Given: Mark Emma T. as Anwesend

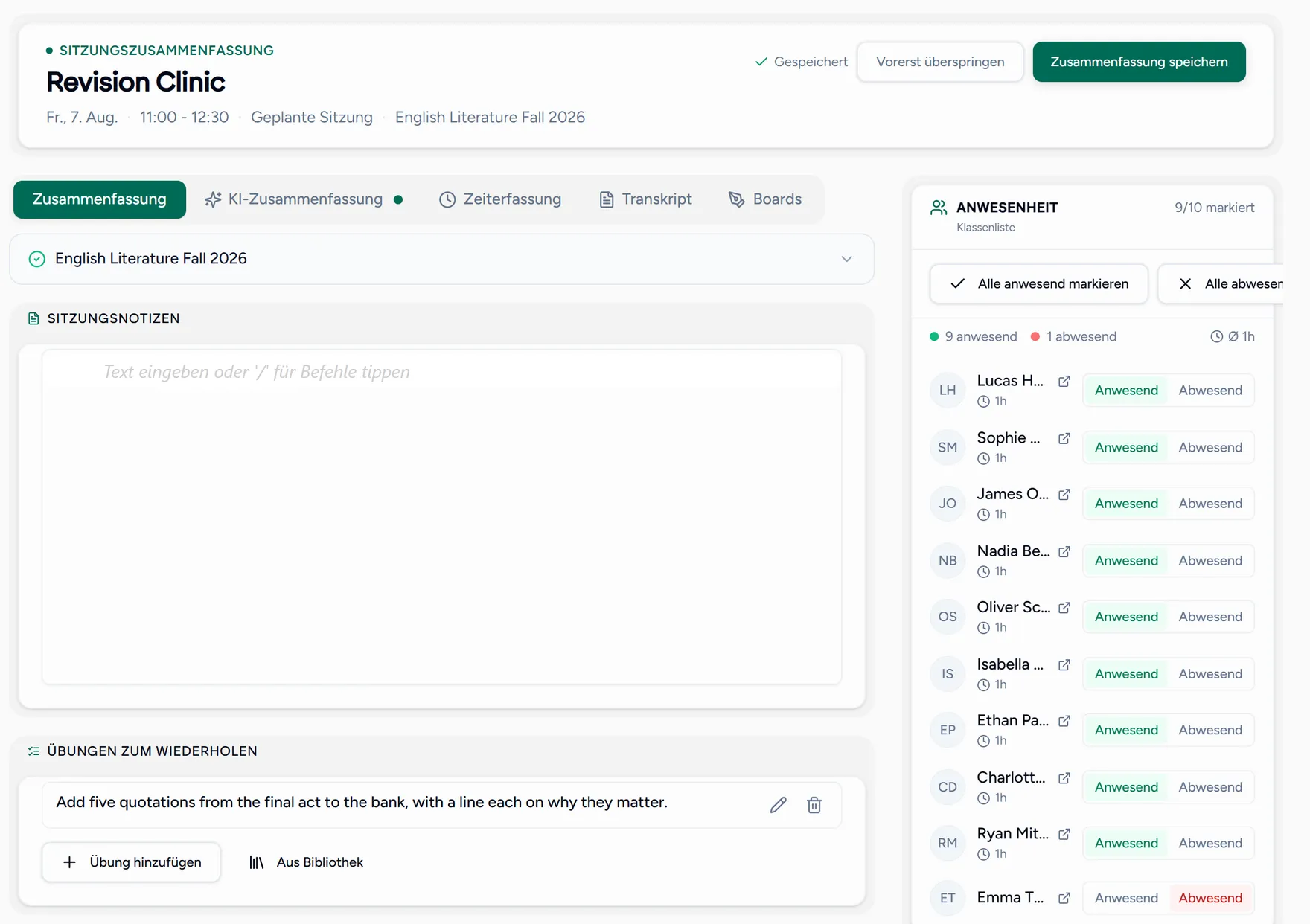Looking at the screenshot, I should click(1126, 898).
